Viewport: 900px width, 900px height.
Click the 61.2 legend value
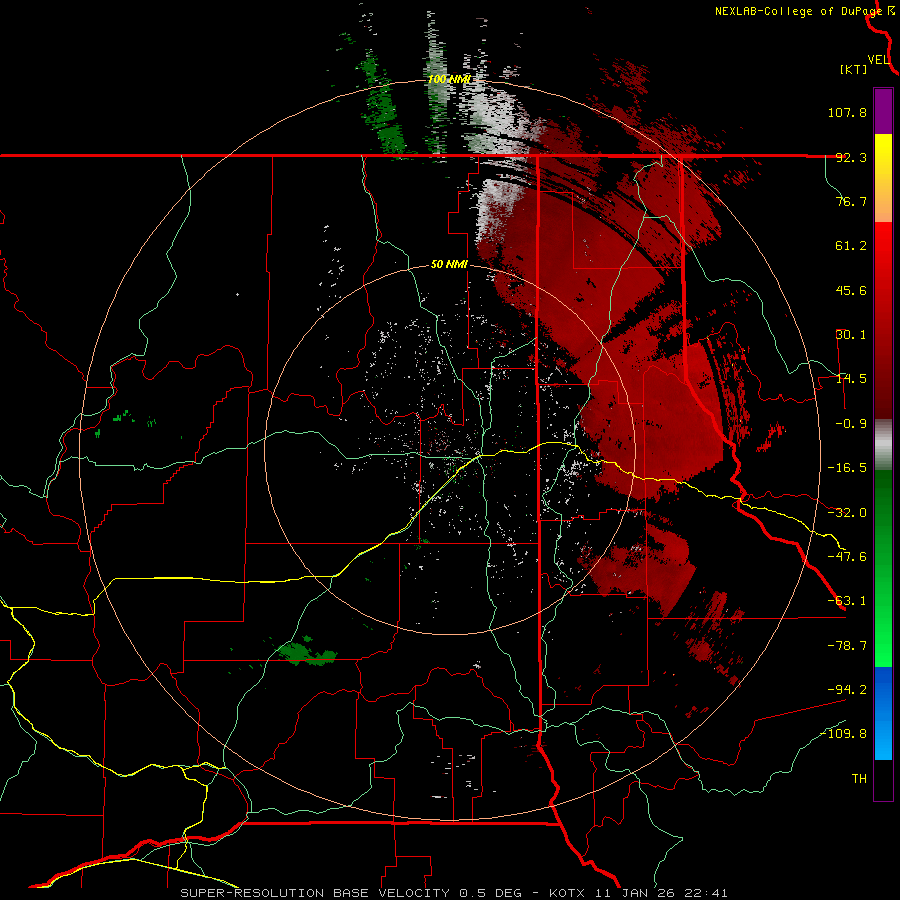851,246
